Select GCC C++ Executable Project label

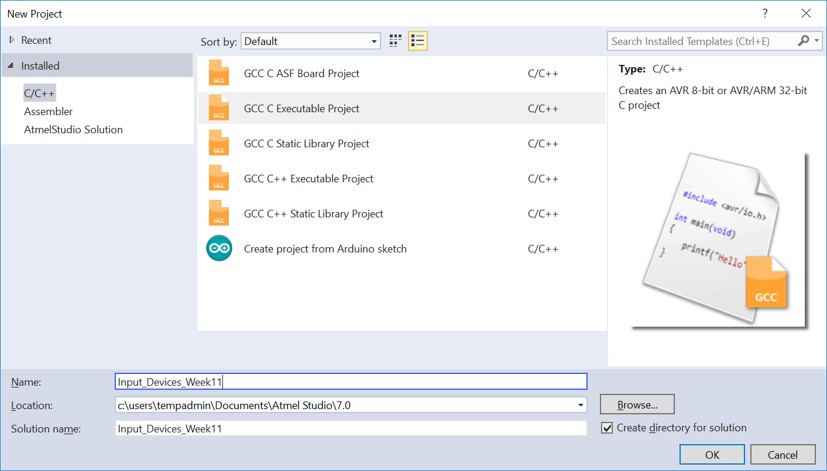[x=309, y=178]
